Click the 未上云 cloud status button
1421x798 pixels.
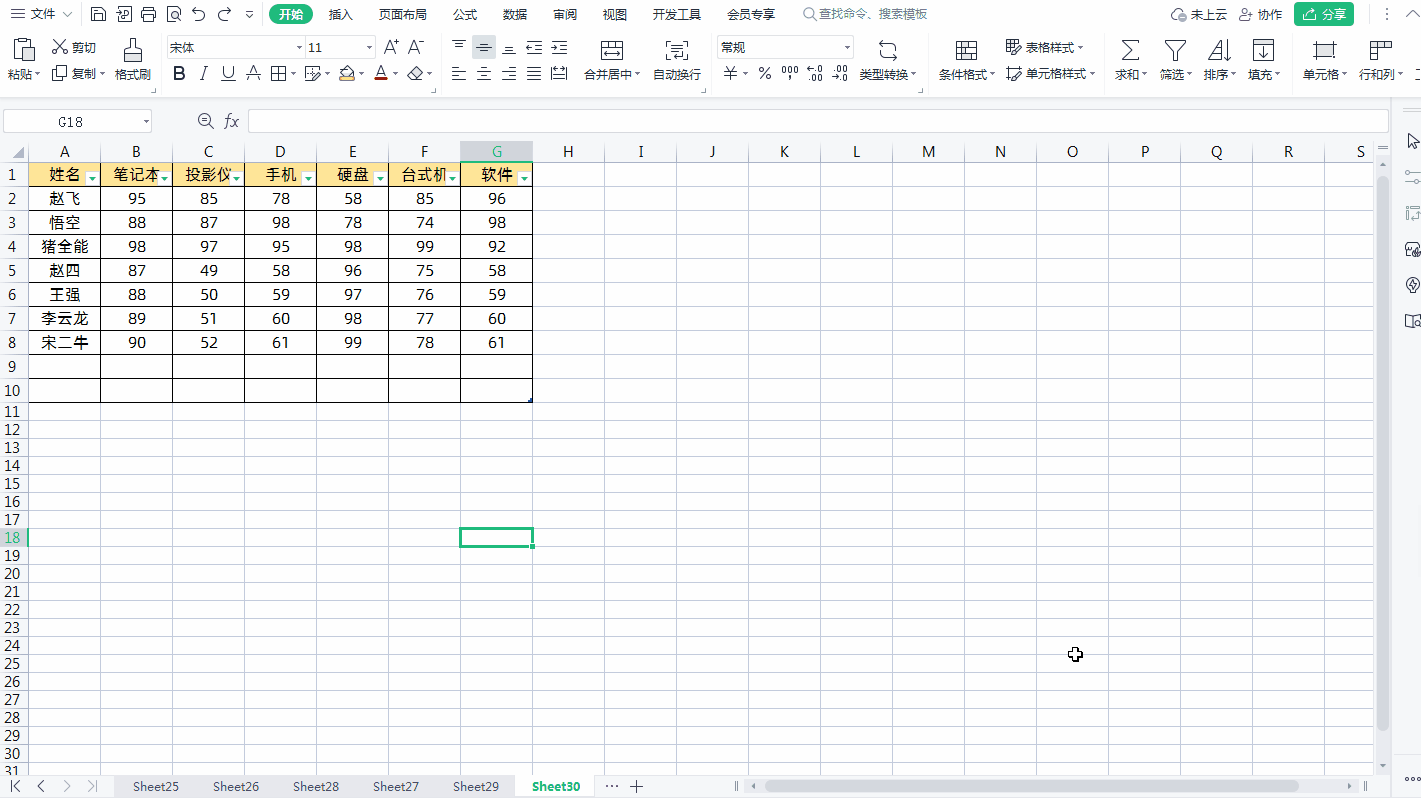click(x=1199, y=14)
